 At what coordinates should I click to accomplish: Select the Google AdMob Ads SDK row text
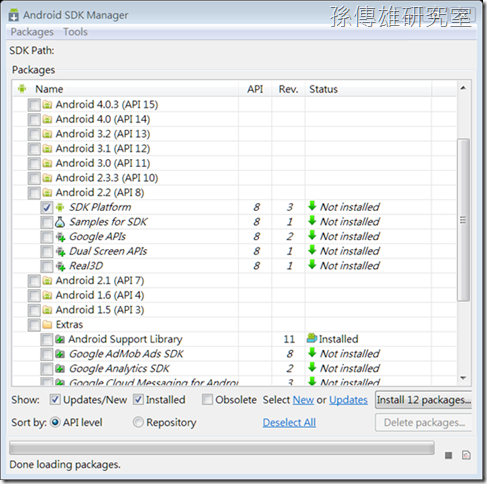tap(126, 354)
